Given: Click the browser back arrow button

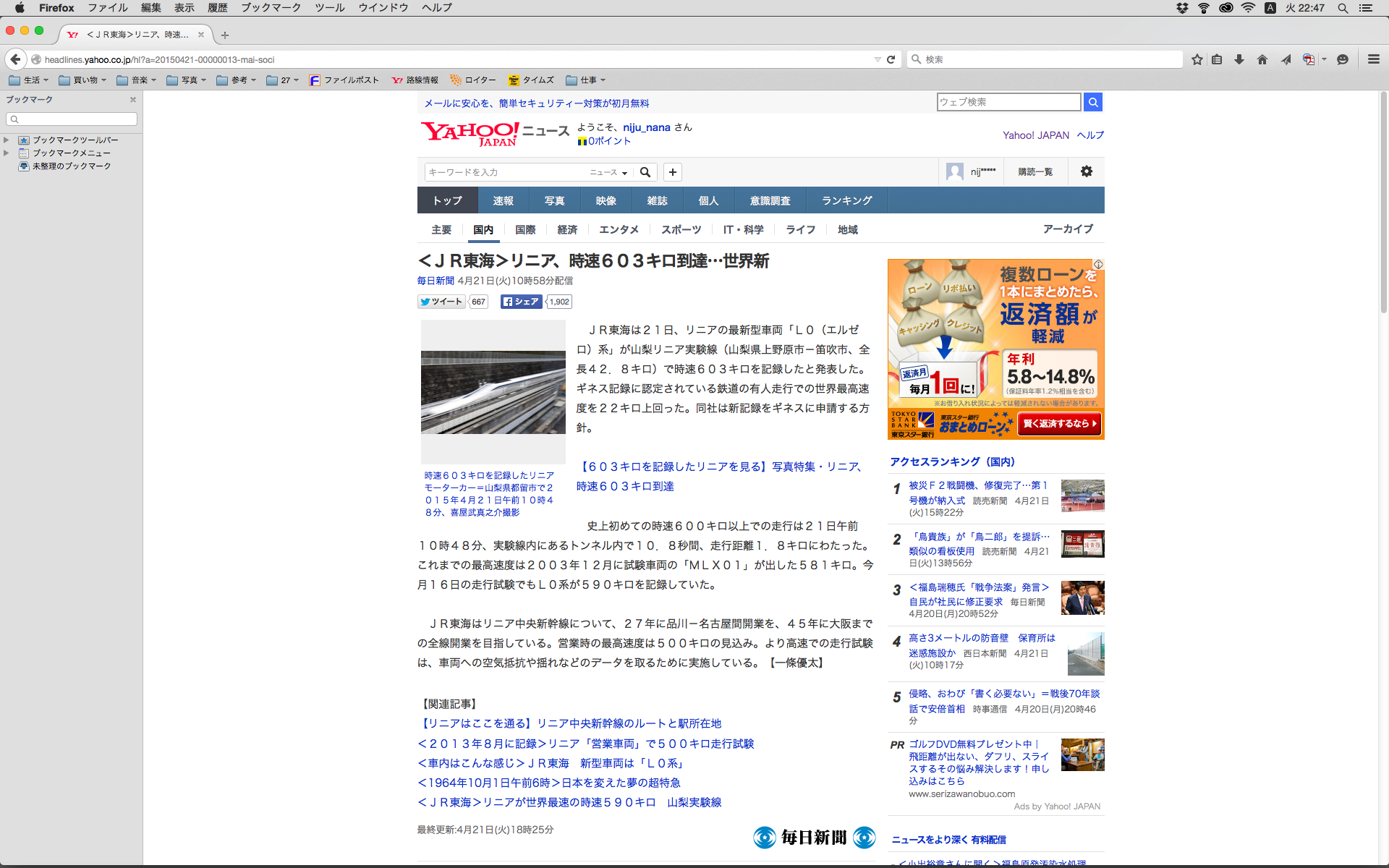Looking at the screenshot, I should click(15, 59).
